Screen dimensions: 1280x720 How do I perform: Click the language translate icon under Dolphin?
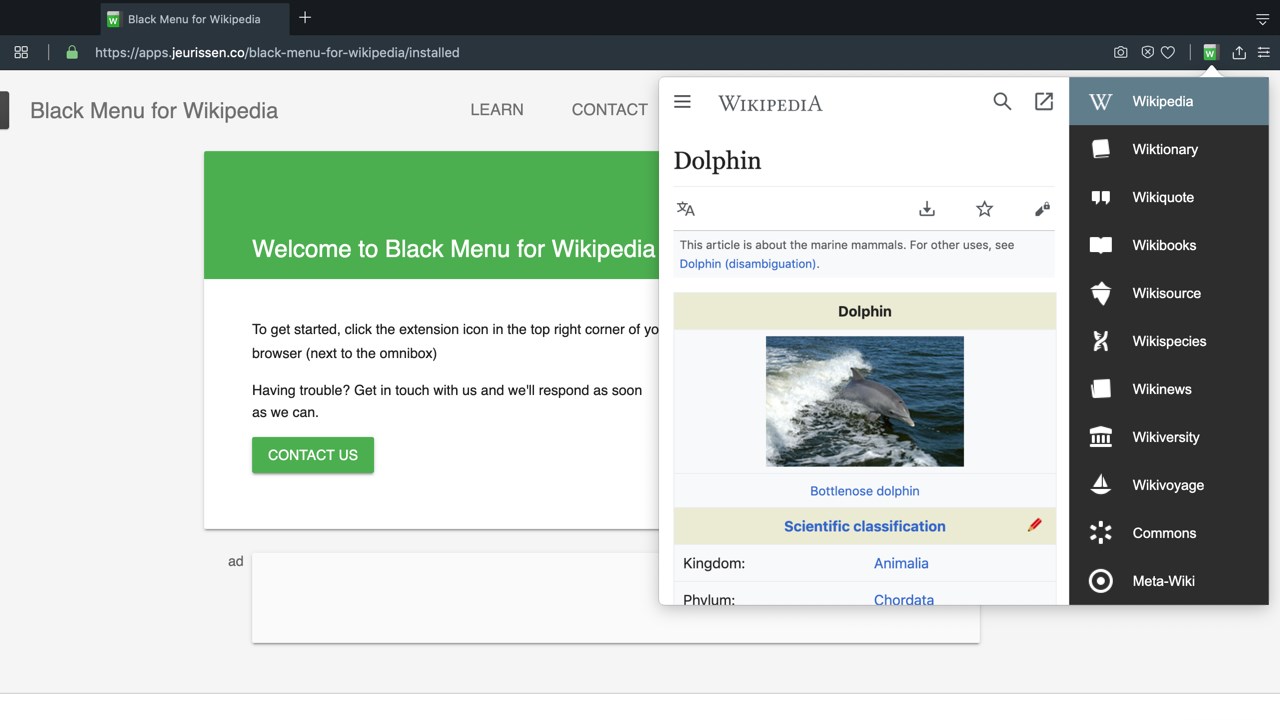(686, 209)
